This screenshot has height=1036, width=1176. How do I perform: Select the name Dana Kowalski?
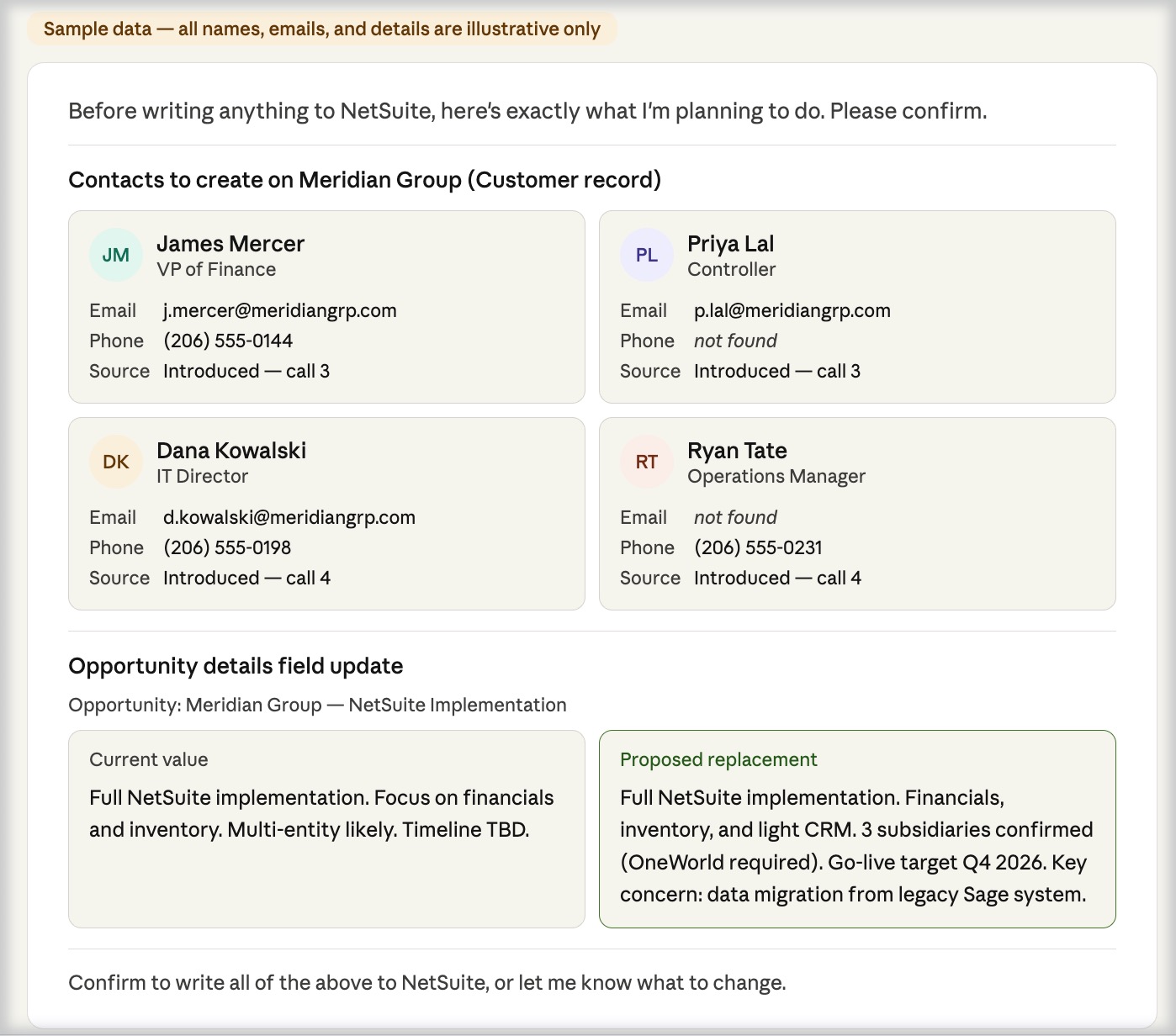[x=231, y=451]
